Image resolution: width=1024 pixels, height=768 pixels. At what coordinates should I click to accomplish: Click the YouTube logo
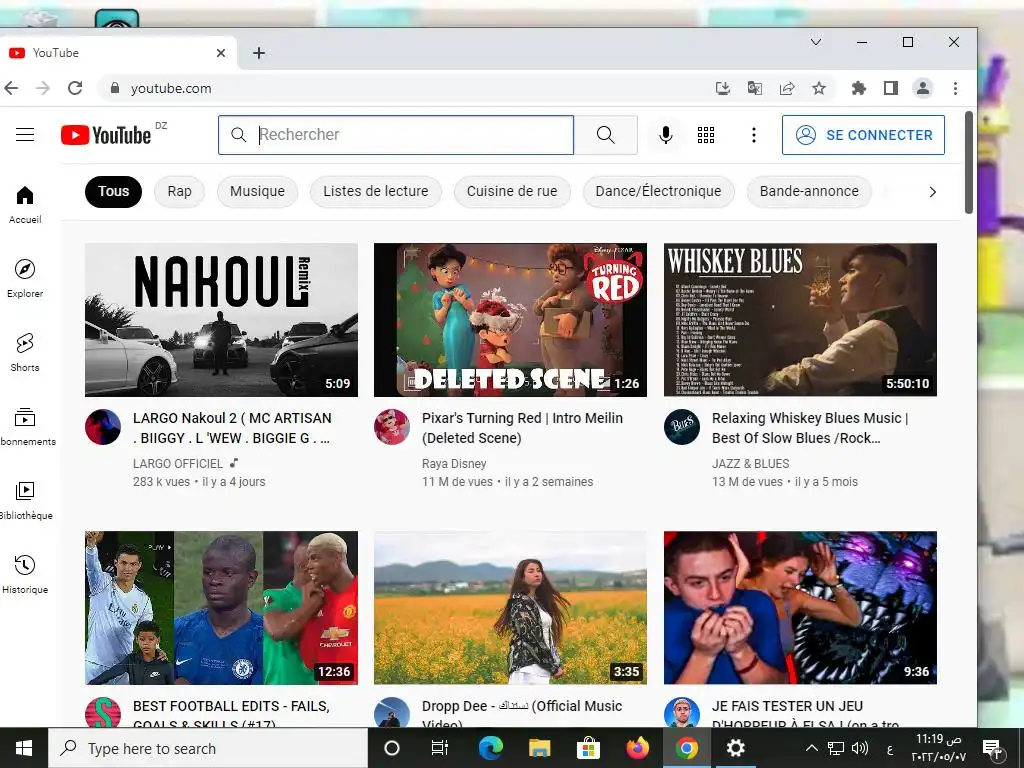(106, 135)
